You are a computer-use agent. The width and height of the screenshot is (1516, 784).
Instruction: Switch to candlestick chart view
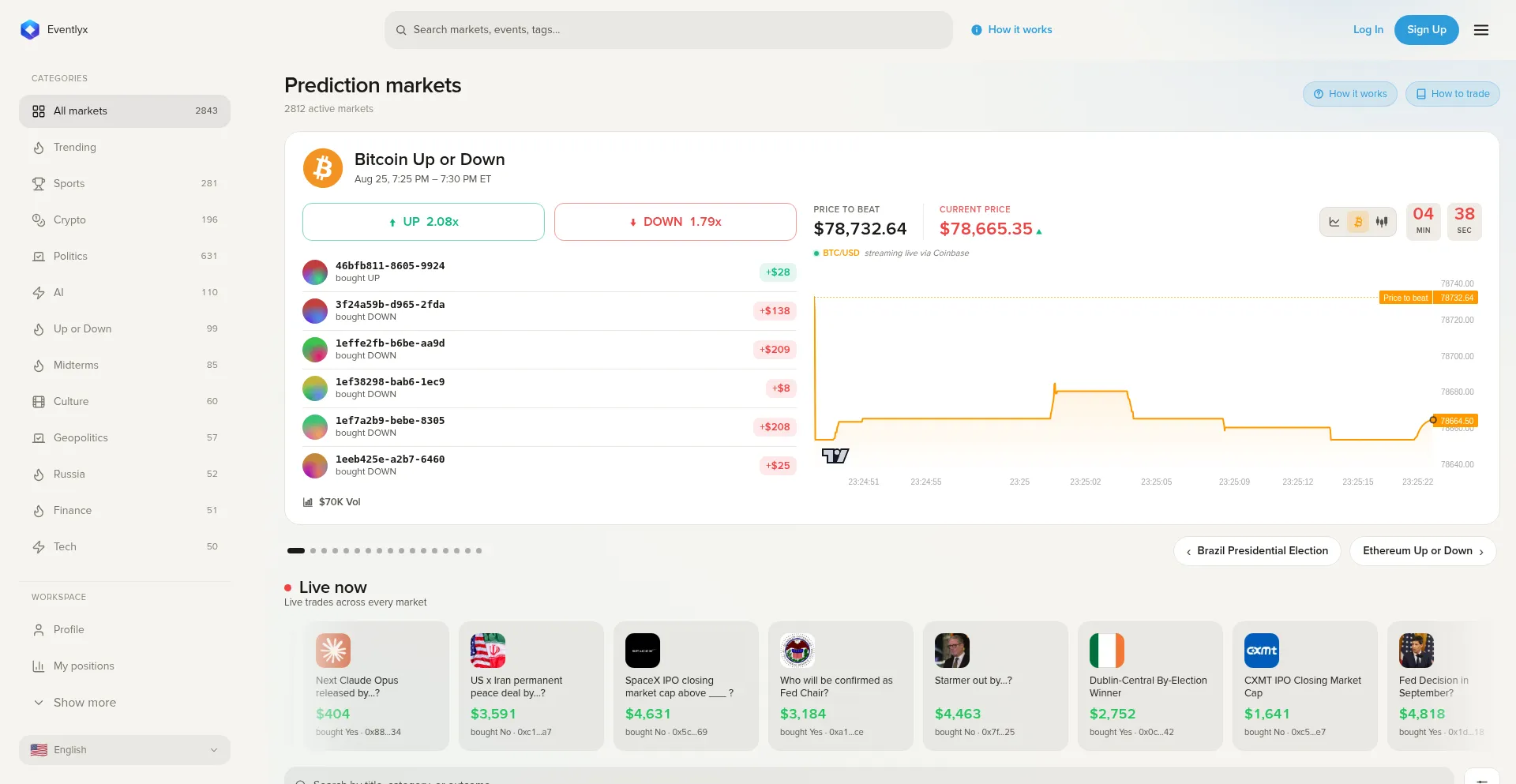(x=1382, y=222)
